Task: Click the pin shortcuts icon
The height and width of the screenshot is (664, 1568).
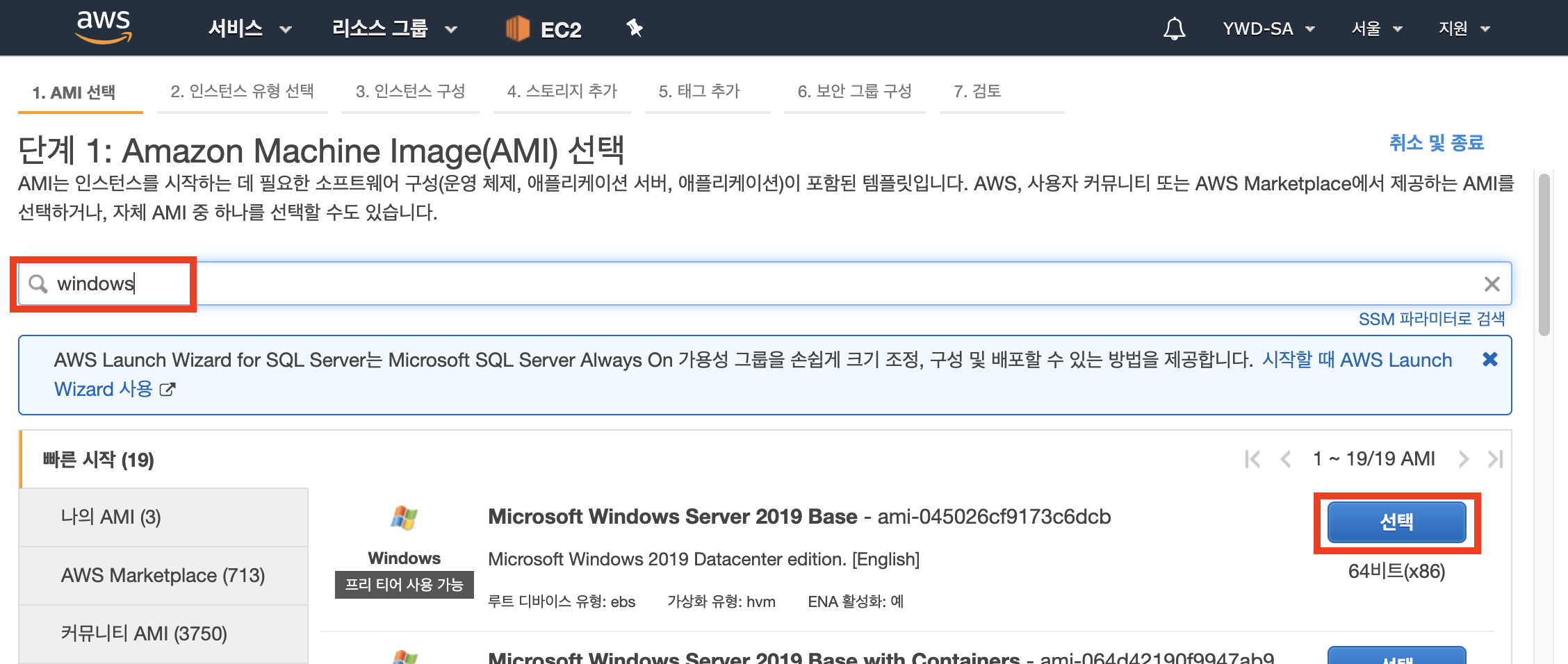Action: click(x=635, y=28)
